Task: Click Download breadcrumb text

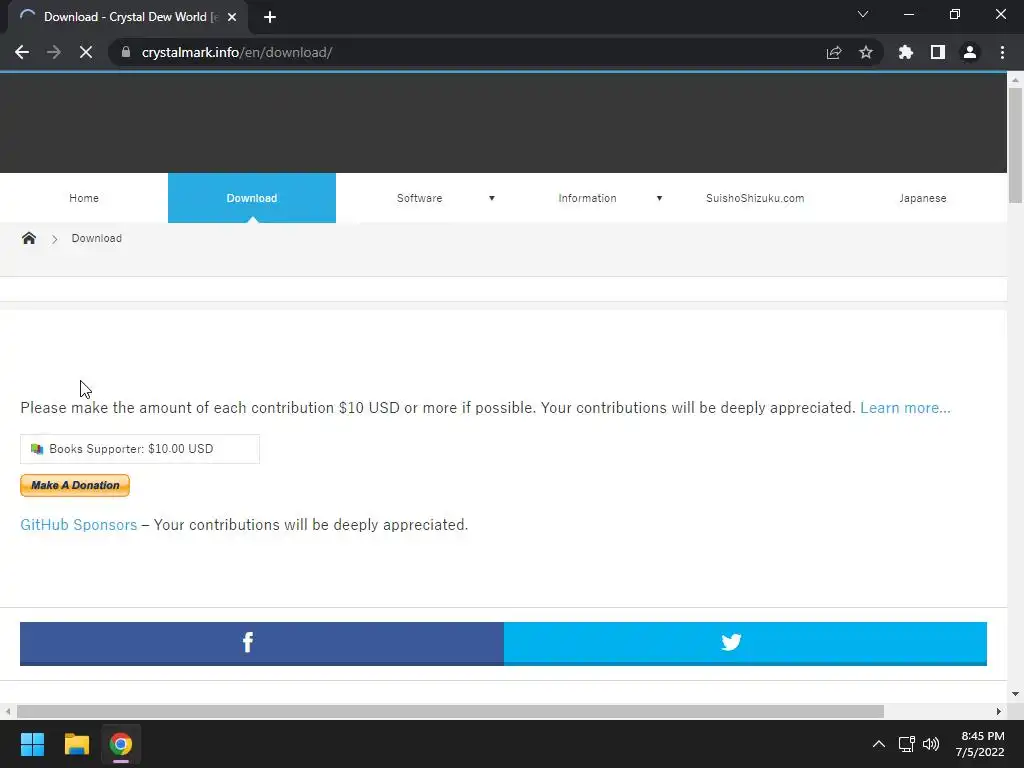Action: pos(97,238)
